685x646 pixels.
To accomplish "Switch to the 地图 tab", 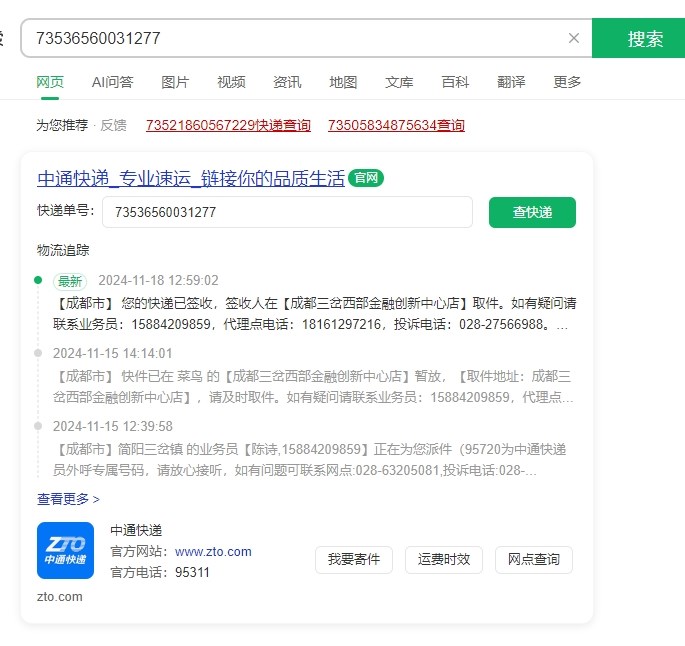I will [343, 82].
